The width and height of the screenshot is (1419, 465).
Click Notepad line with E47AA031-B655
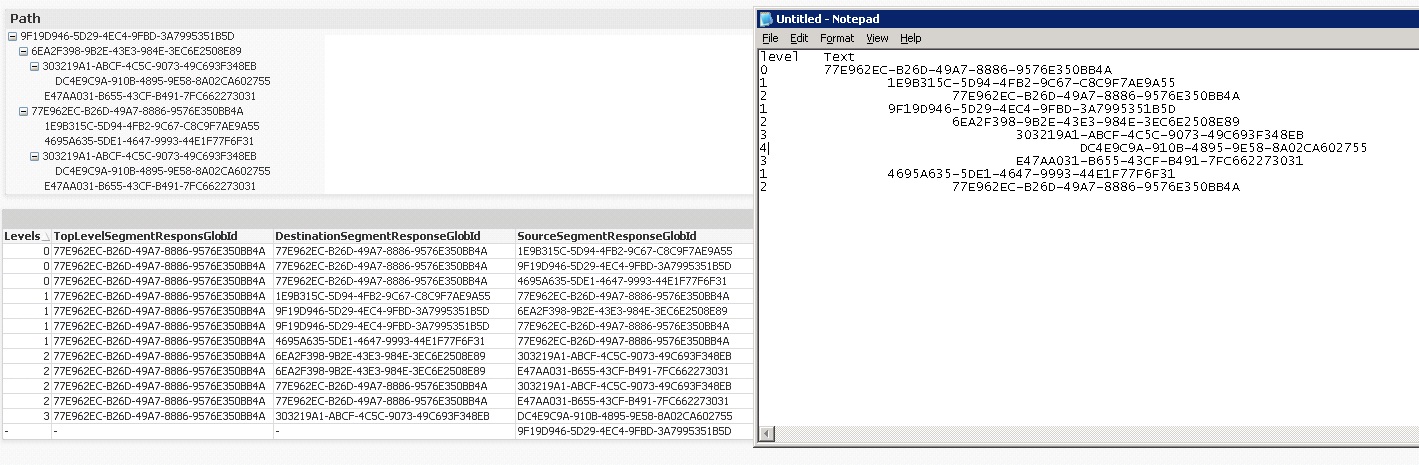1159,161
